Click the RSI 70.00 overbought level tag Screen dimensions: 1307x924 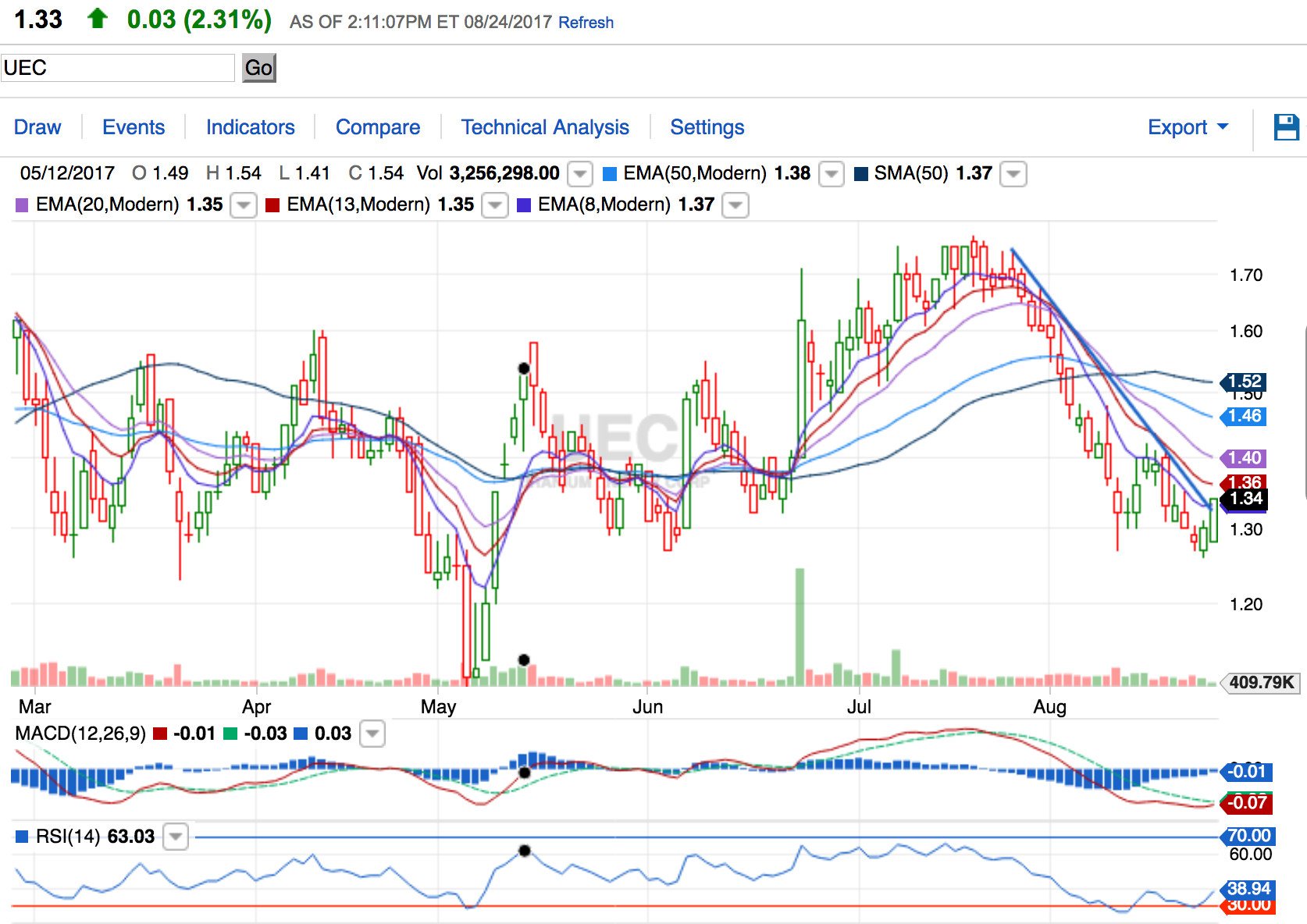[x=1248, y=836]
